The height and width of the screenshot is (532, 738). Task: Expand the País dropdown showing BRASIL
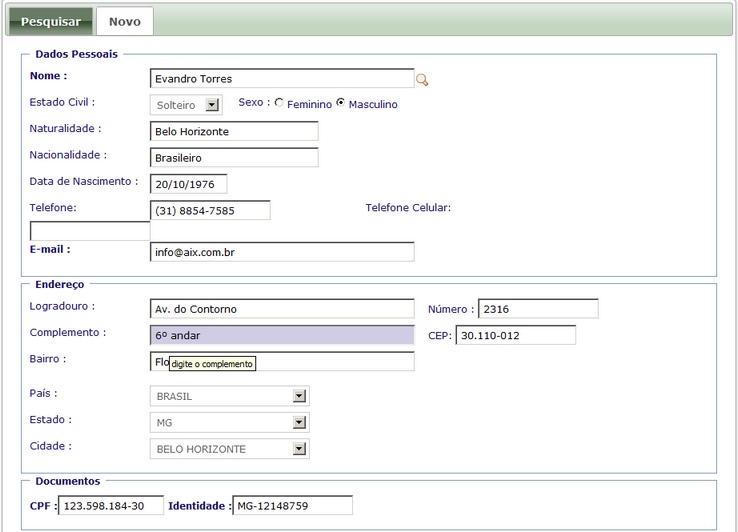tap(299, 396)
